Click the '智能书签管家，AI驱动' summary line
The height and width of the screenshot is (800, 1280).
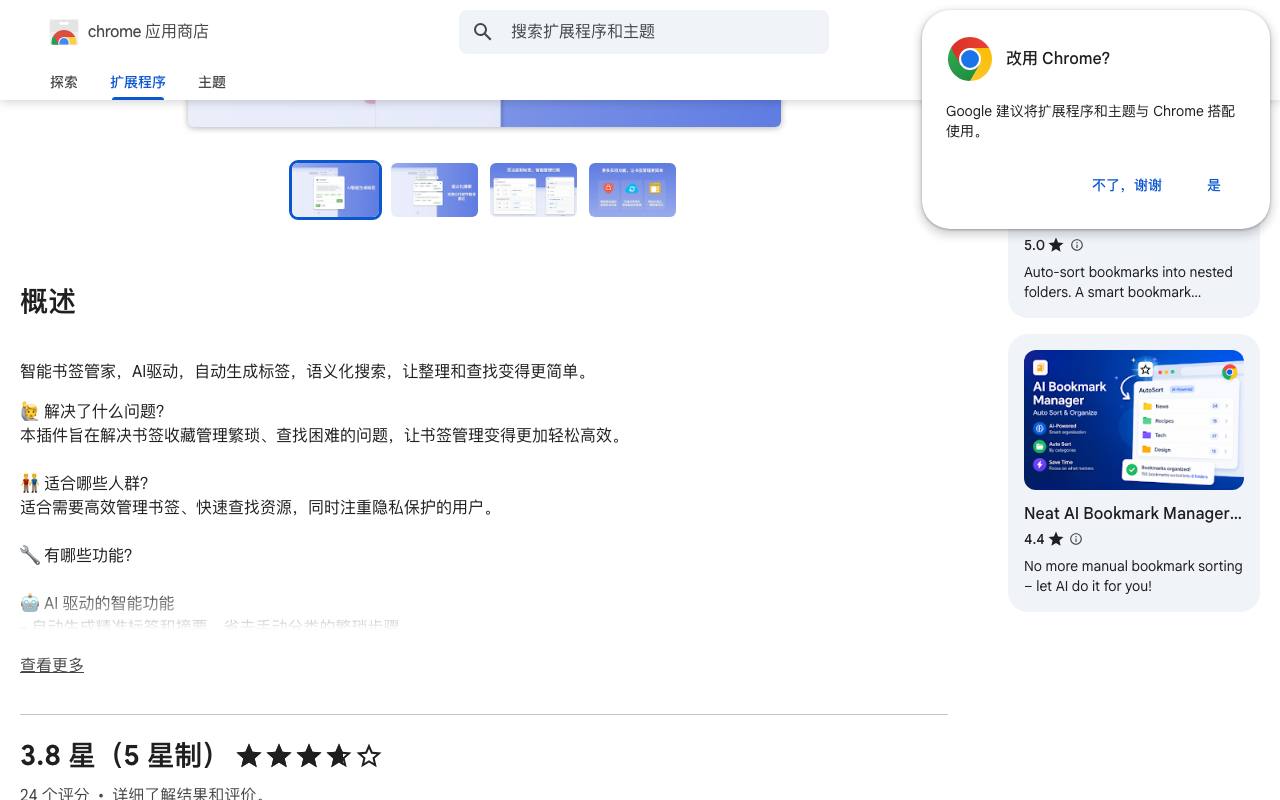[307, 371]
